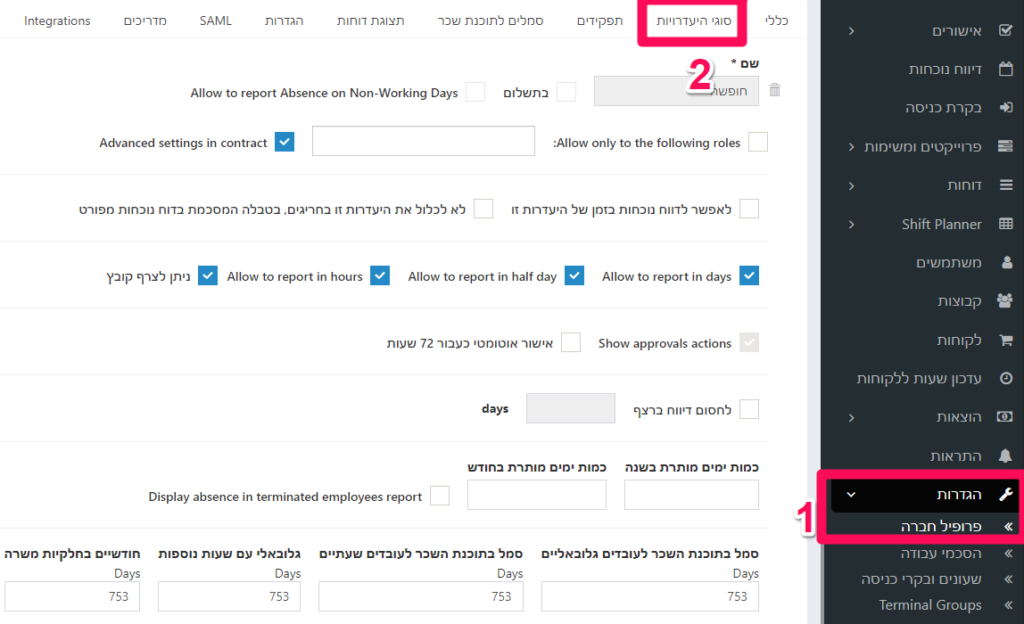Click the bell icon beside התראות
Image resolution: width=1024 pixels, height=624 pixels.
1006,456
